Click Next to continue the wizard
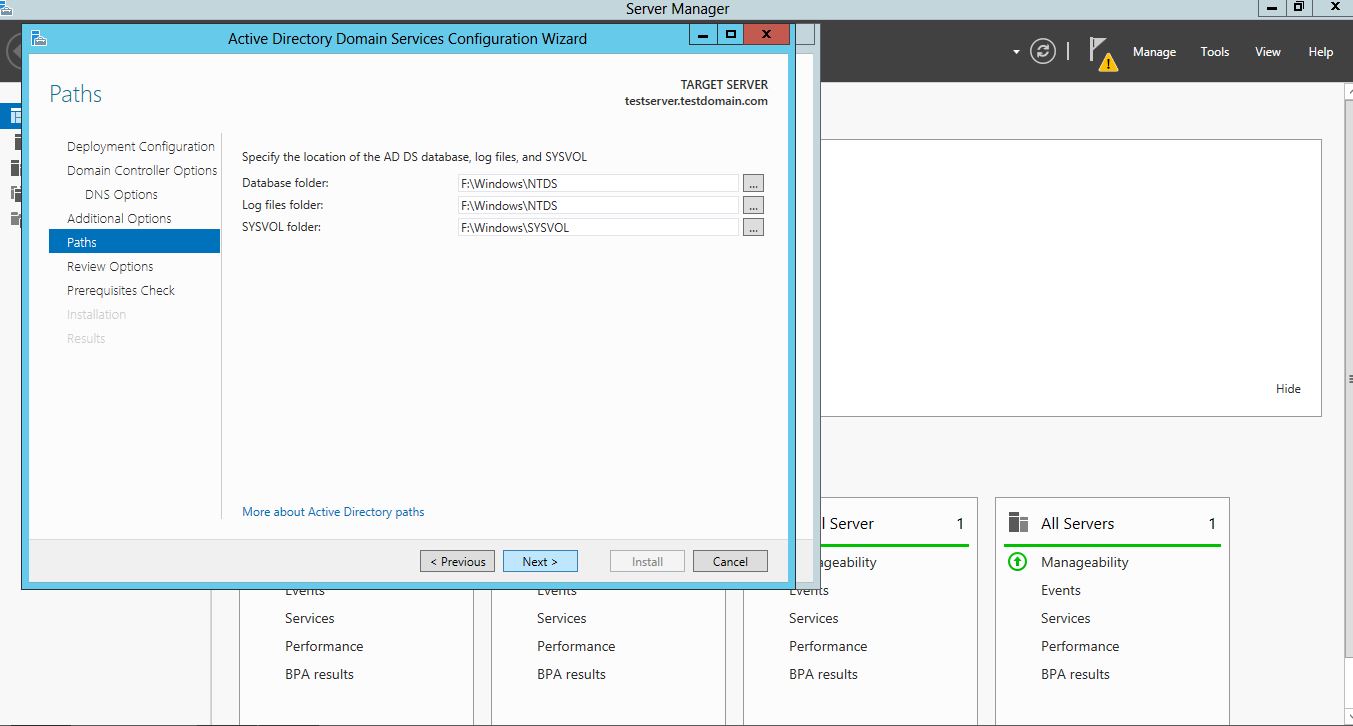 540,561
